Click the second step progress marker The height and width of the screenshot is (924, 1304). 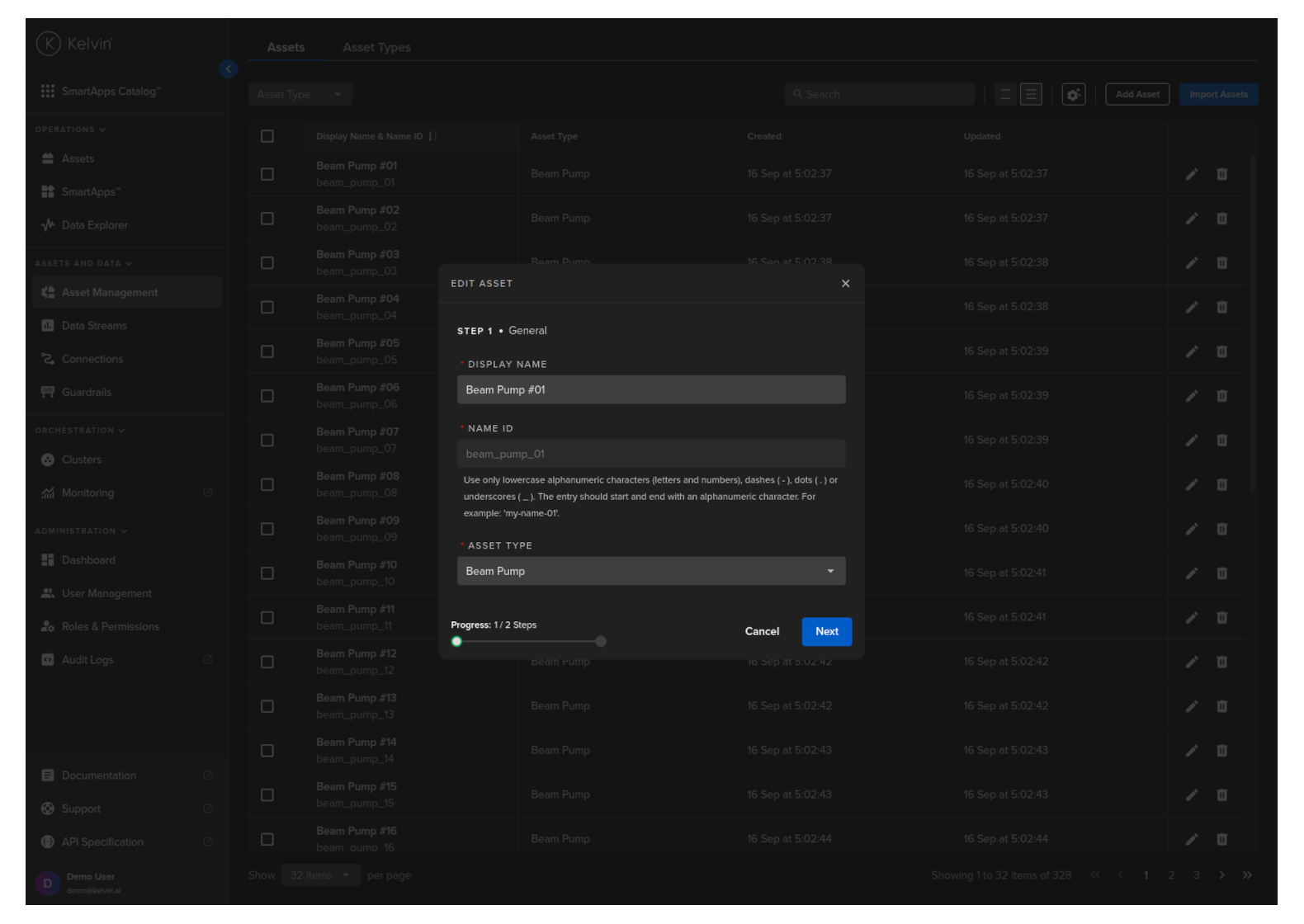[601, 642]
